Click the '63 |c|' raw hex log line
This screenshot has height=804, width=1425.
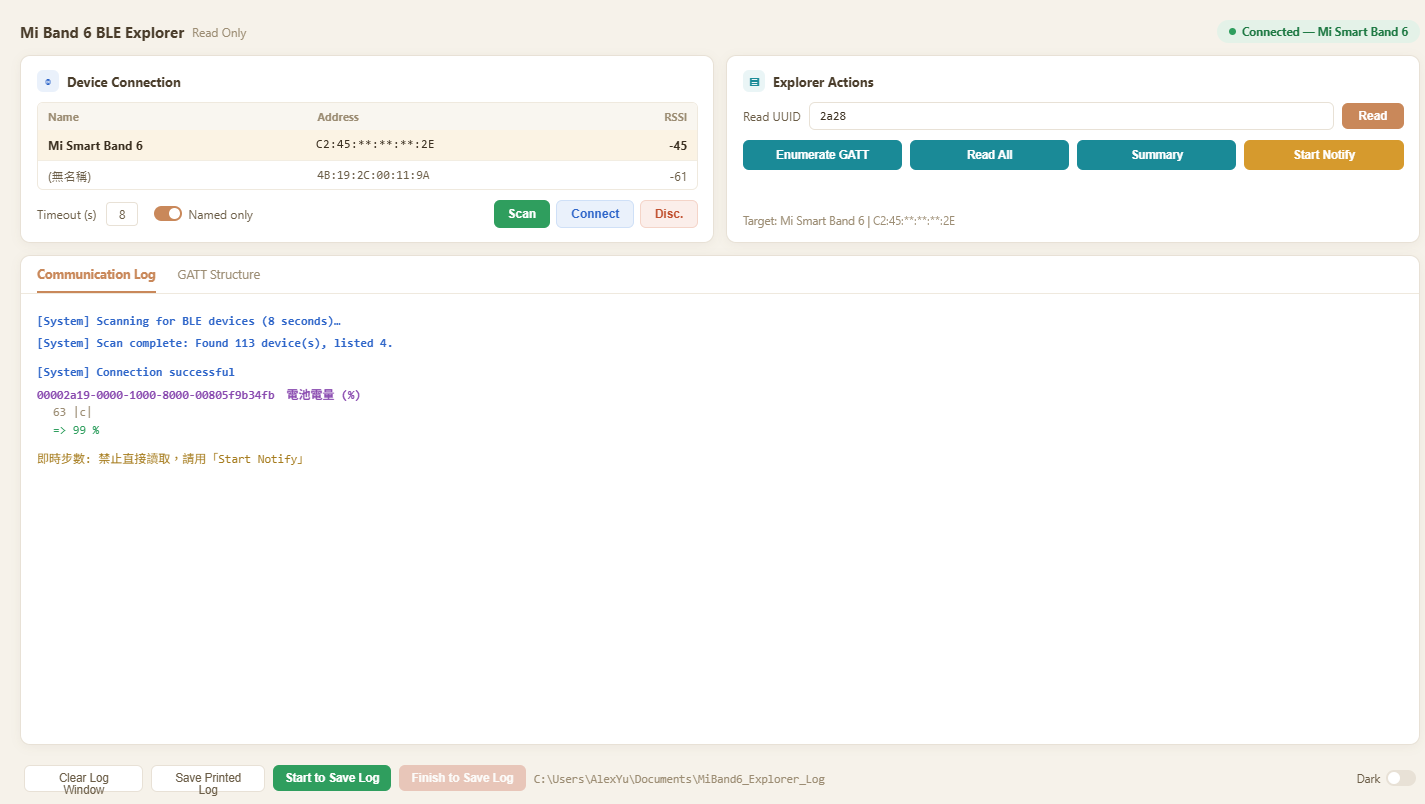click(72, 412)
